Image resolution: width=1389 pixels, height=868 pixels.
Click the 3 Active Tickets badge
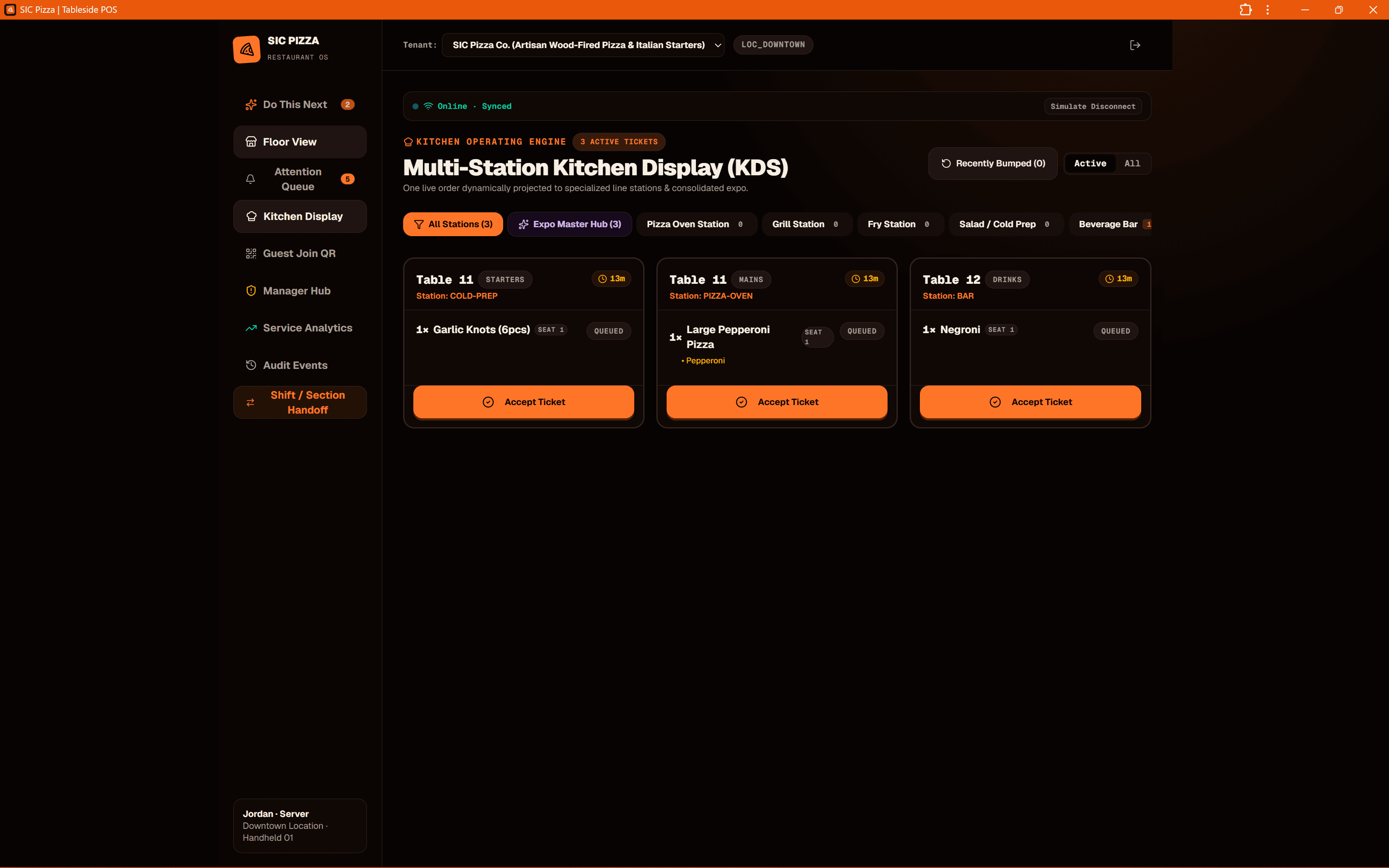click(619, 142)
